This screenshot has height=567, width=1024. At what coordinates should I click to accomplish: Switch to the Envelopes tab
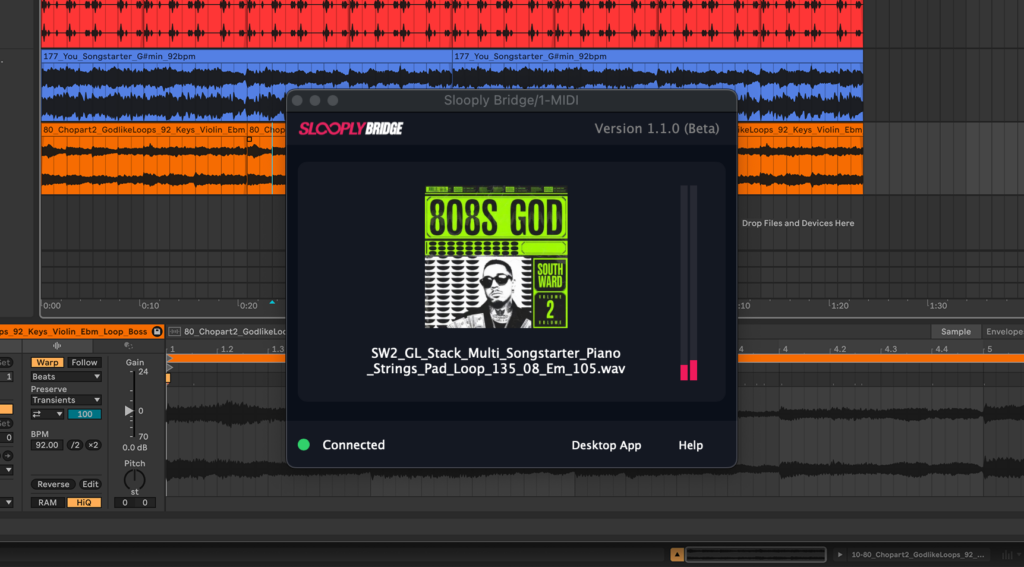tap(1003, 332)
